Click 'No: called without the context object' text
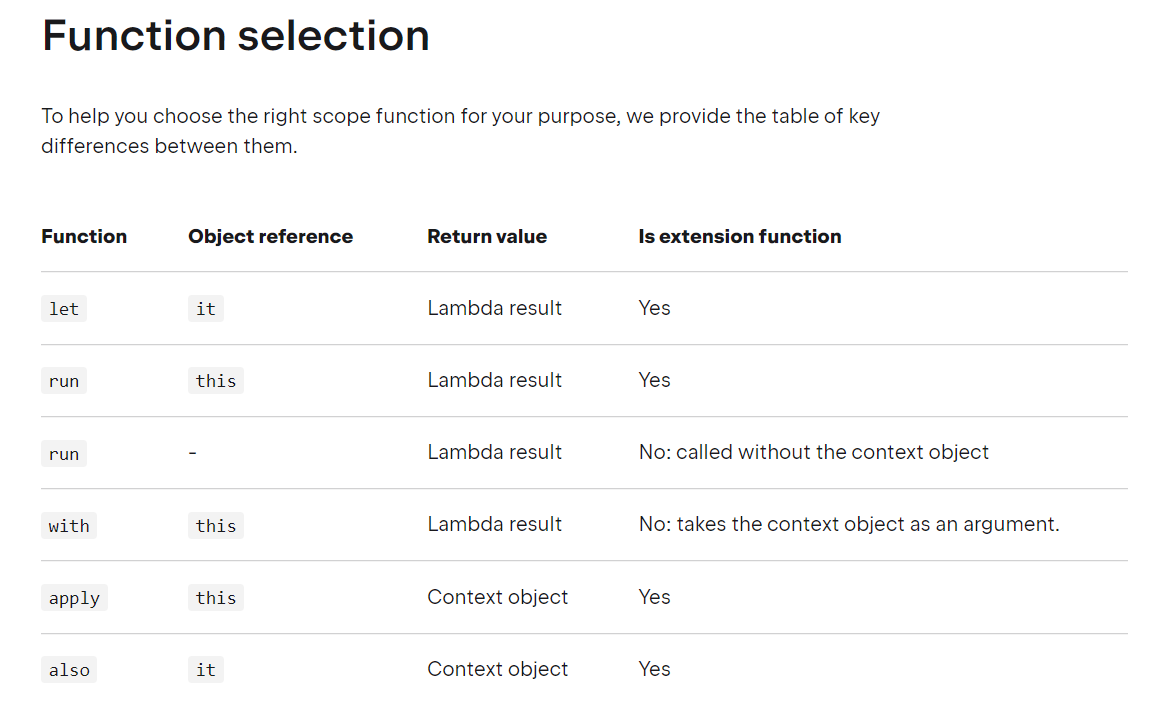The image size is (1153, 722). 813,452
